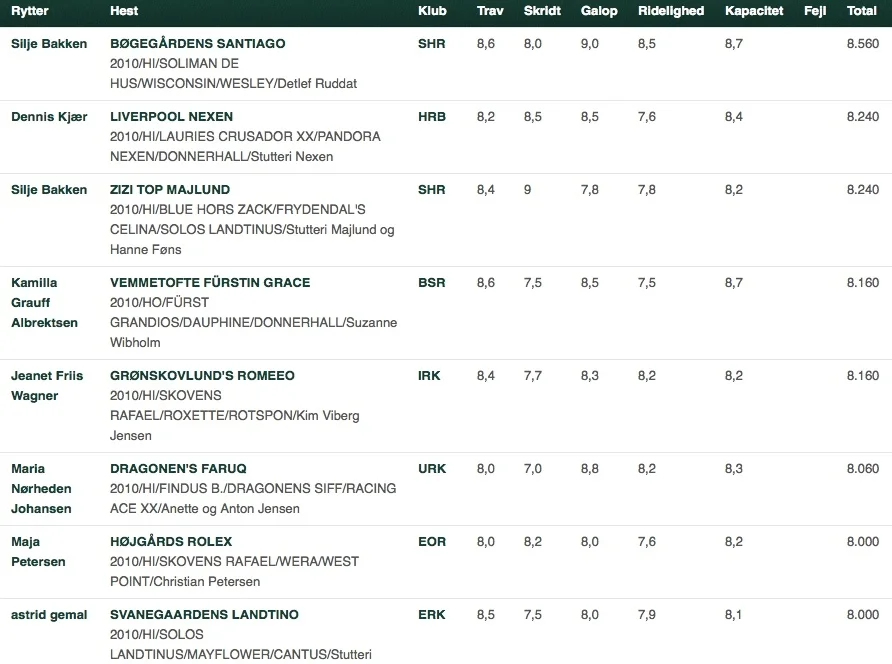
Task: Click Galop score 9,0 for SANTIAGO
Action: (590, 44)
